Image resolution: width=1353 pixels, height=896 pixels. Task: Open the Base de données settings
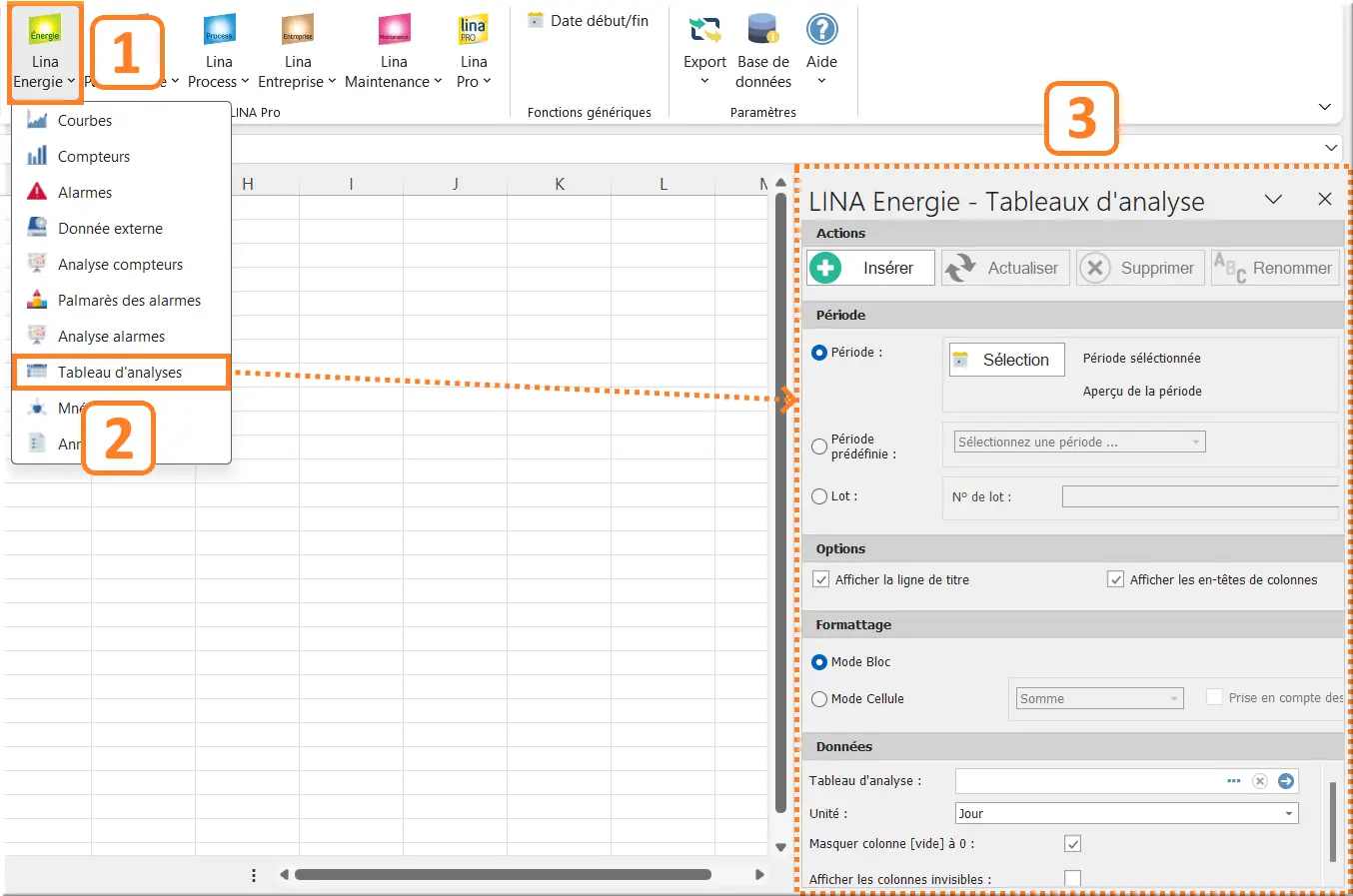763,53
